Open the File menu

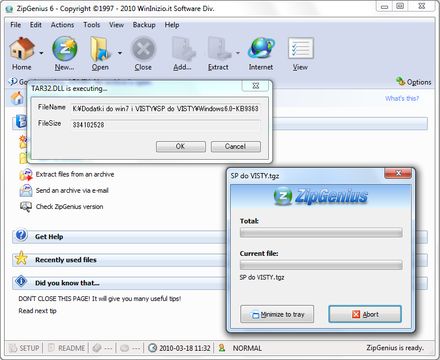16,25
